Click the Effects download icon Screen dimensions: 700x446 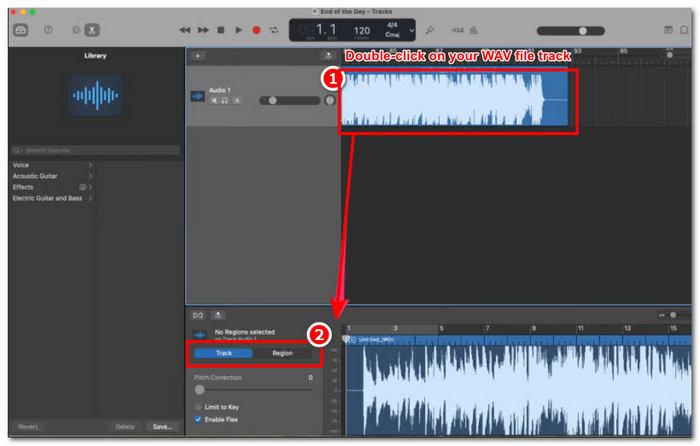(83, 187)
